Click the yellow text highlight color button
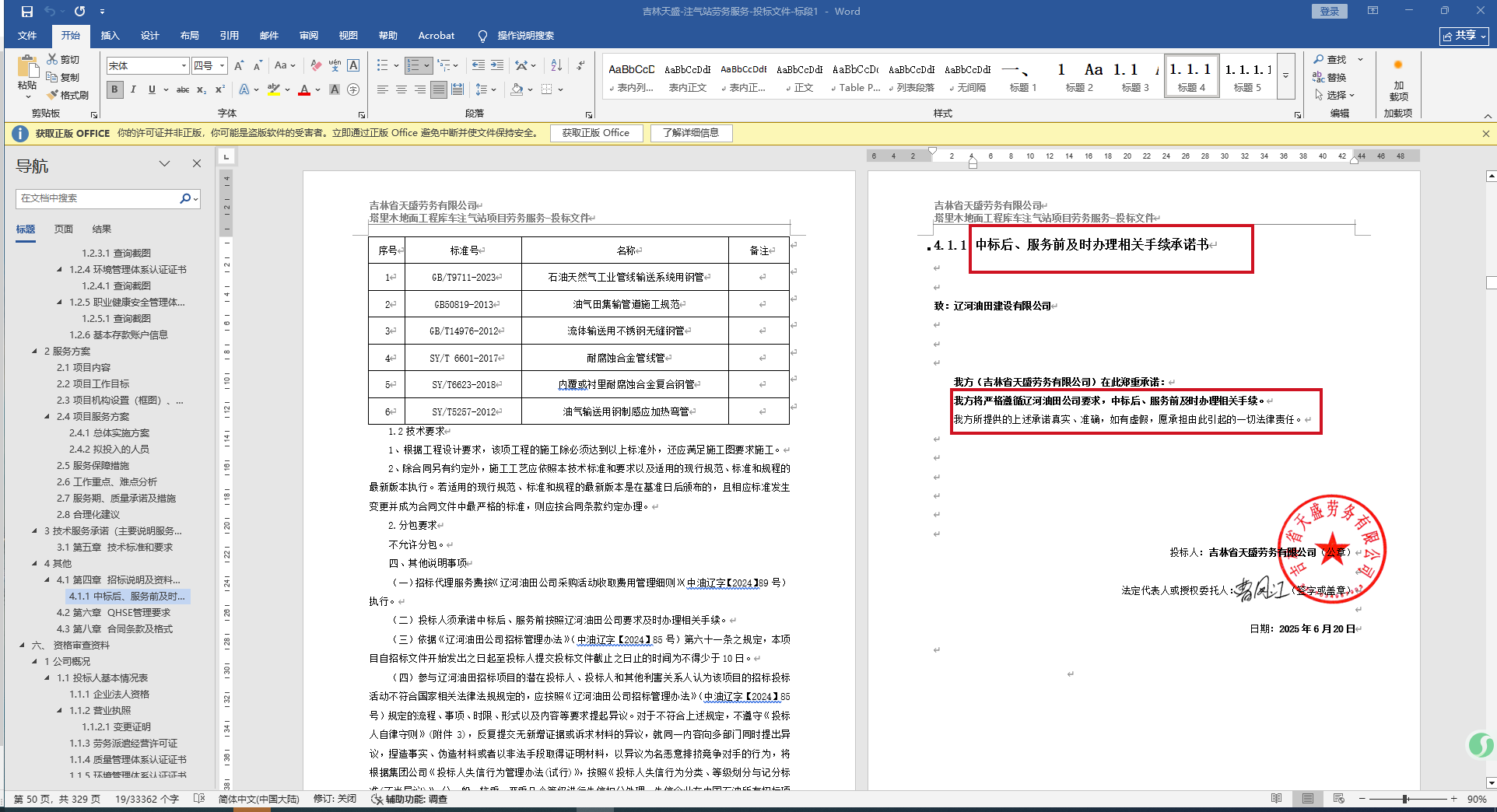Viewport: 1497px width, 812px height. pos(273,89)
